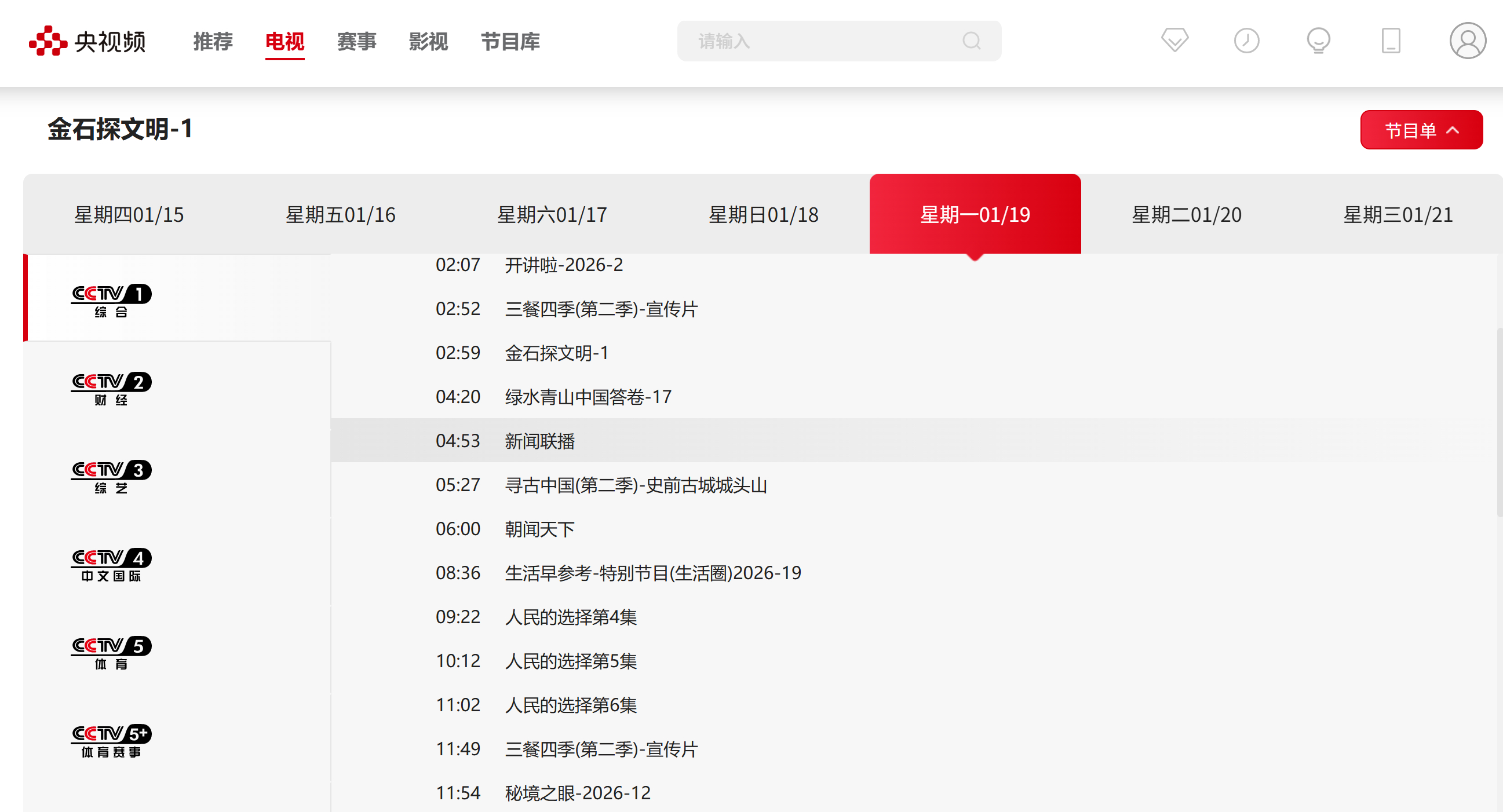Image resolution: width=1503 pixels, height=812 pixels.
Task: Select the CCTV 5 体育 channel
Action: [x=111, y=652]
